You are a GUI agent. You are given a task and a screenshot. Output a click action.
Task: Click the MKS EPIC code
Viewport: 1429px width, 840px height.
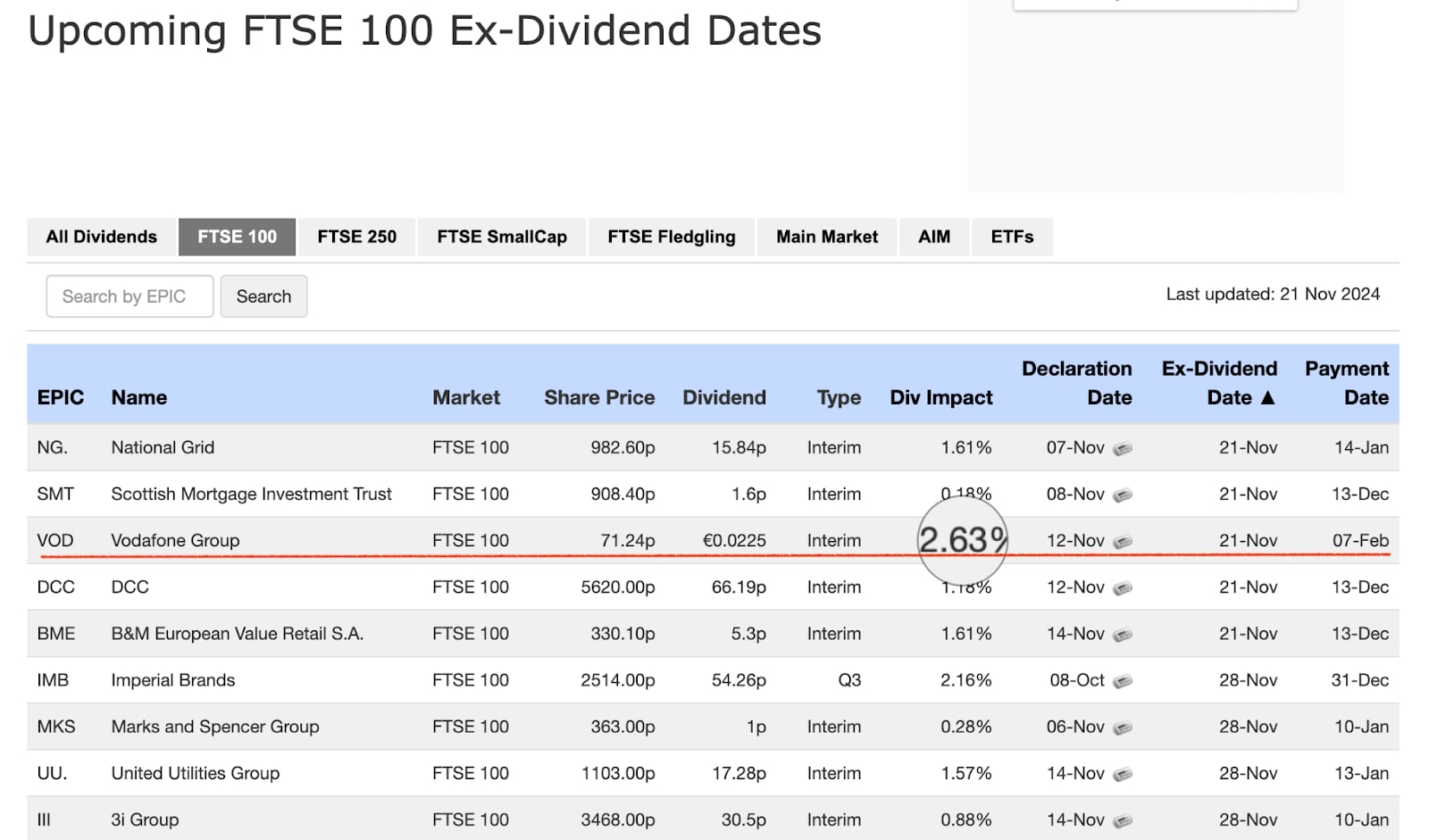tap(56, 727)
